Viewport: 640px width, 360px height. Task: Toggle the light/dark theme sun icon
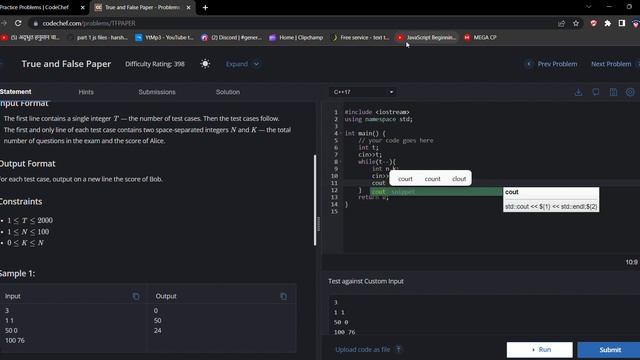pos(205,64)
